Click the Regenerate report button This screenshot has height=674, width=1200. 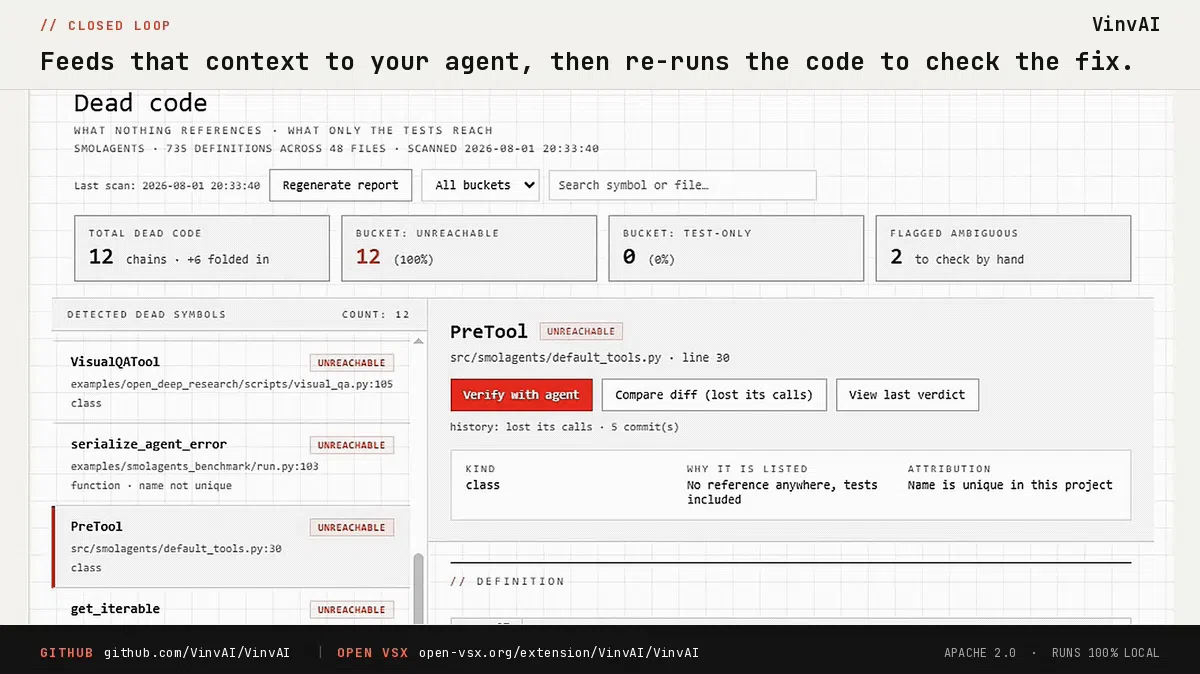coord(340,185)
